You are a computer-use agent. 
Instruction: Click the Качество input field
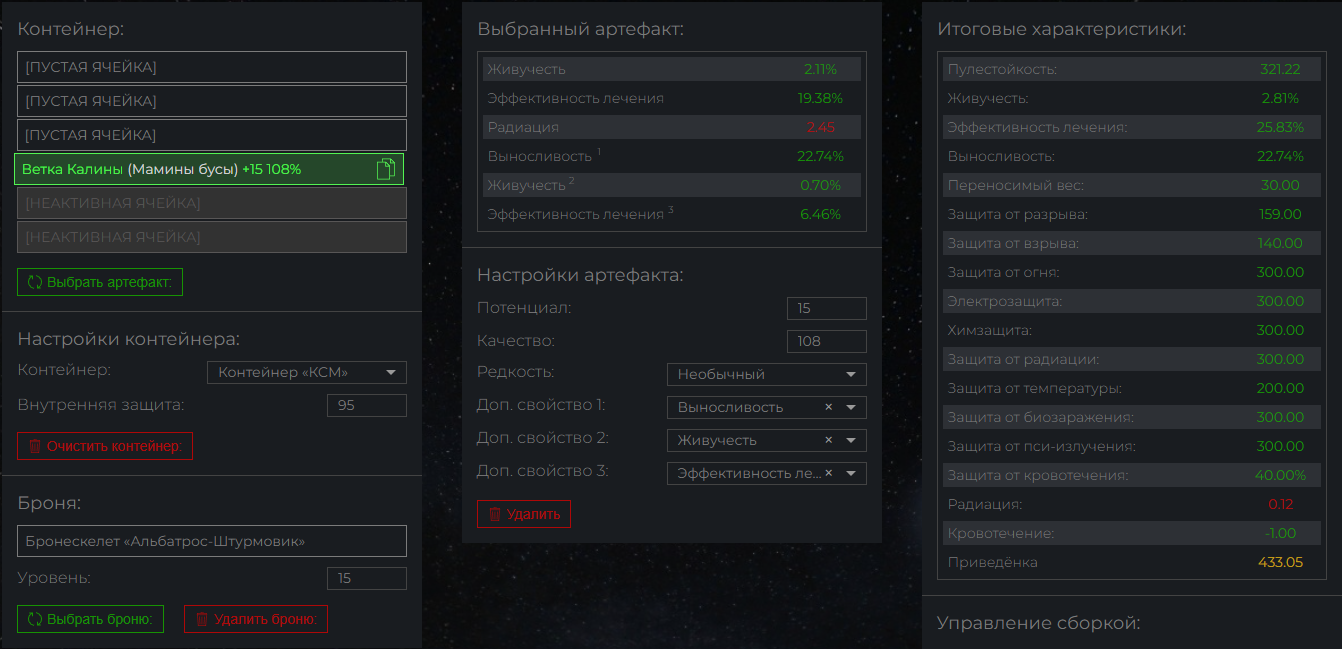click(826, 341)
